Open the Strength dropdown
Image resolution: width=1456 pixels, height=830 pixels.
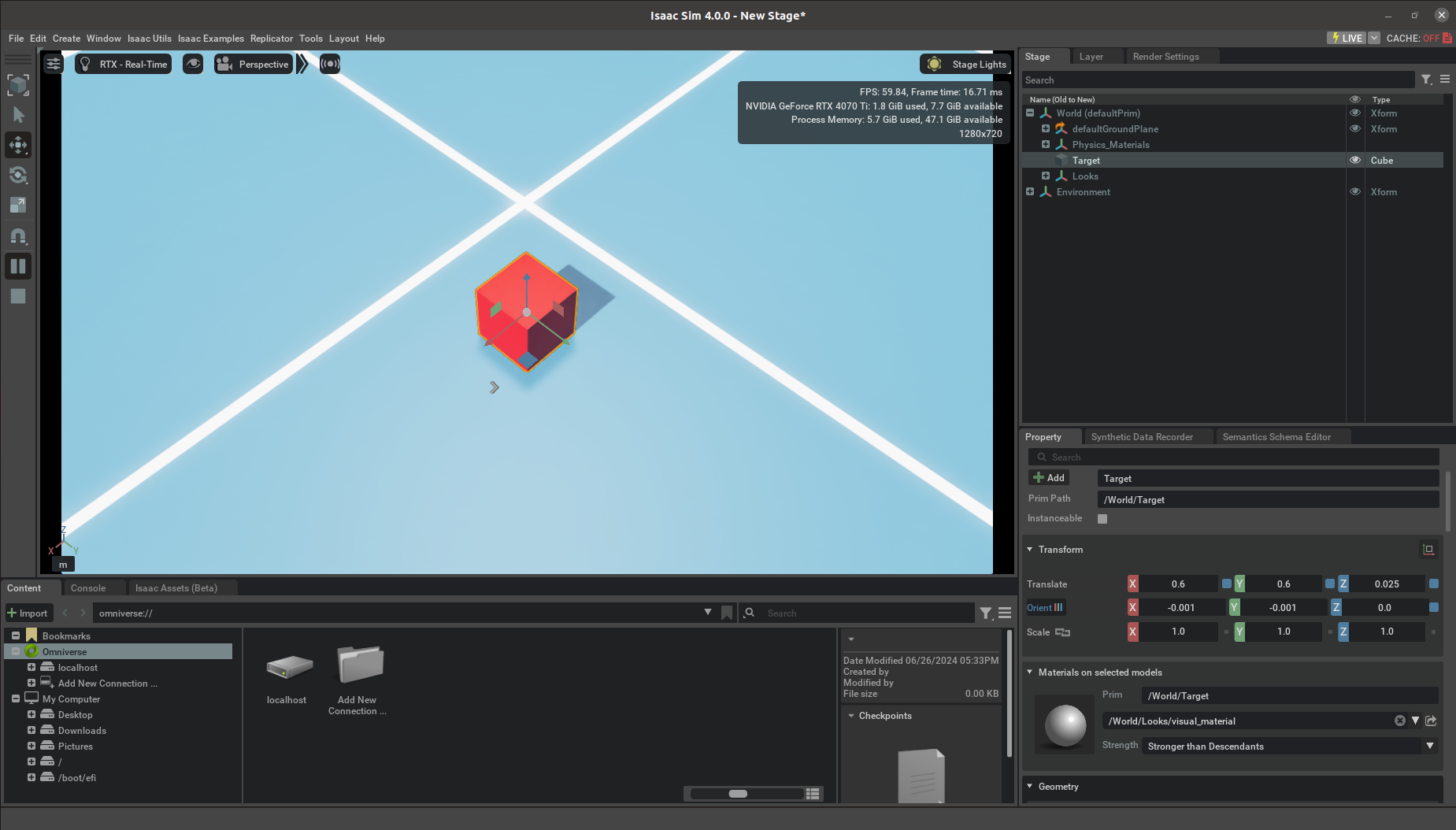pyautogui.click(x=1290, y=746)
